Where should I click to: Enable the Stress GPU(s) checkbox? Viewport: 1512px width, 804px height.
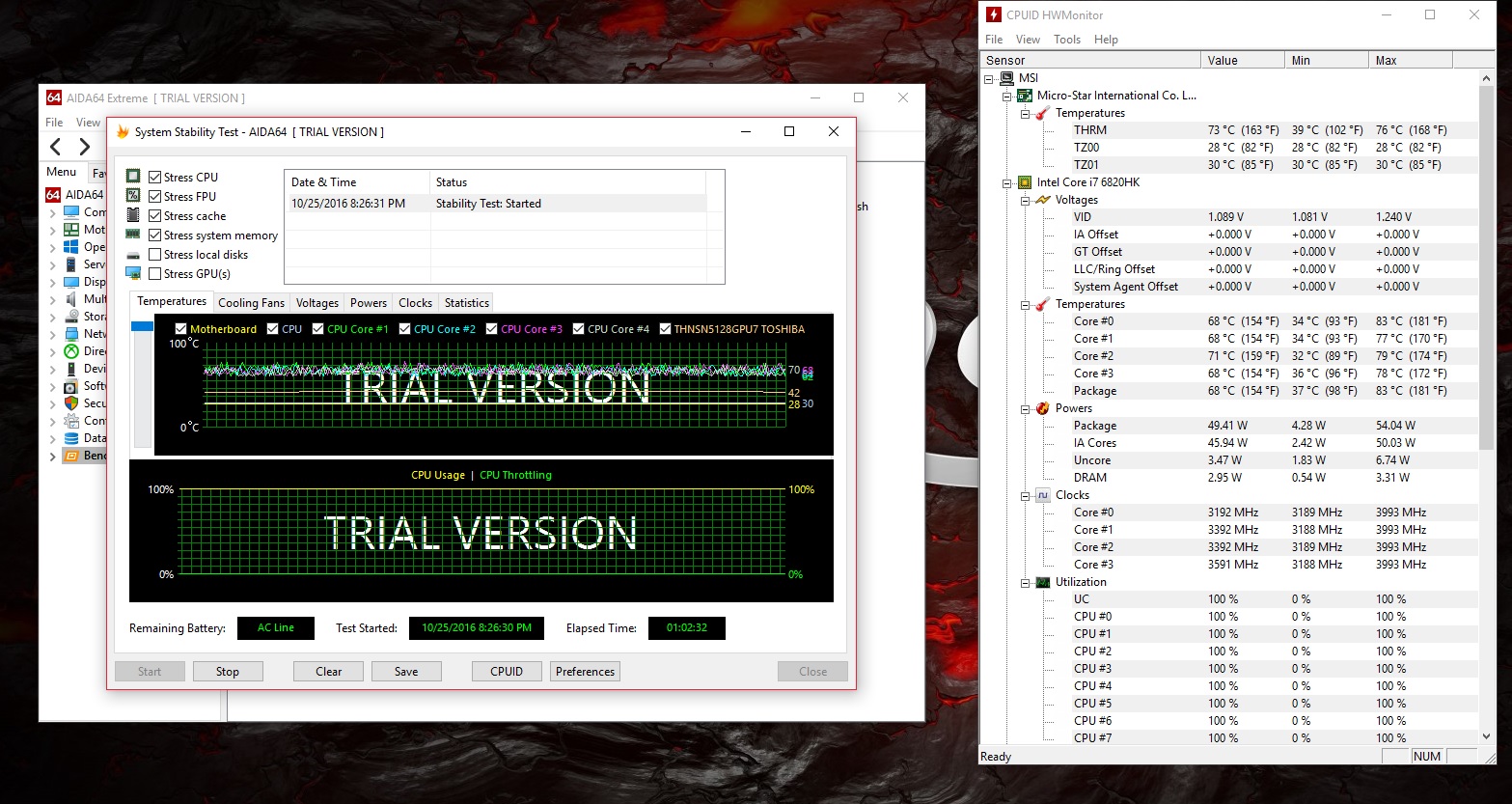click(154, 273)
